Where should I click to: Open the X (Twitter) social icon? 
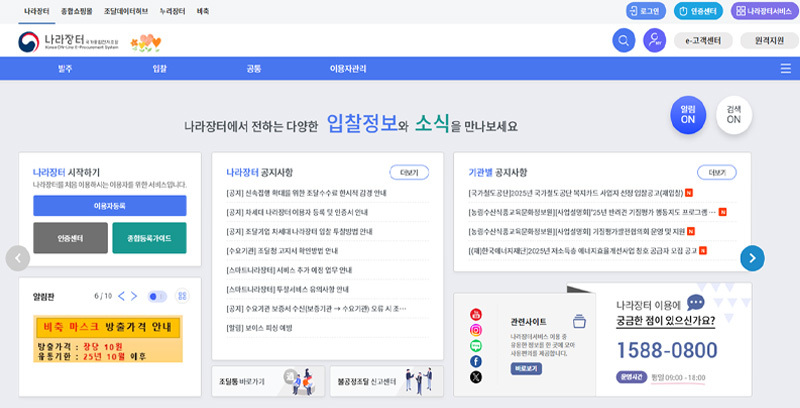click(476, 377)
